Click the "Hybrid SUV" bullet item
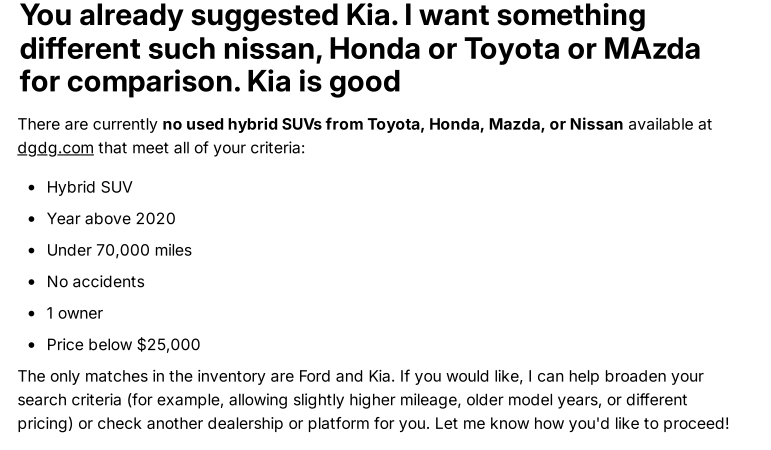The width and height of the screenshot is (771, 450). pyautogui.click(x=89, y=187)
